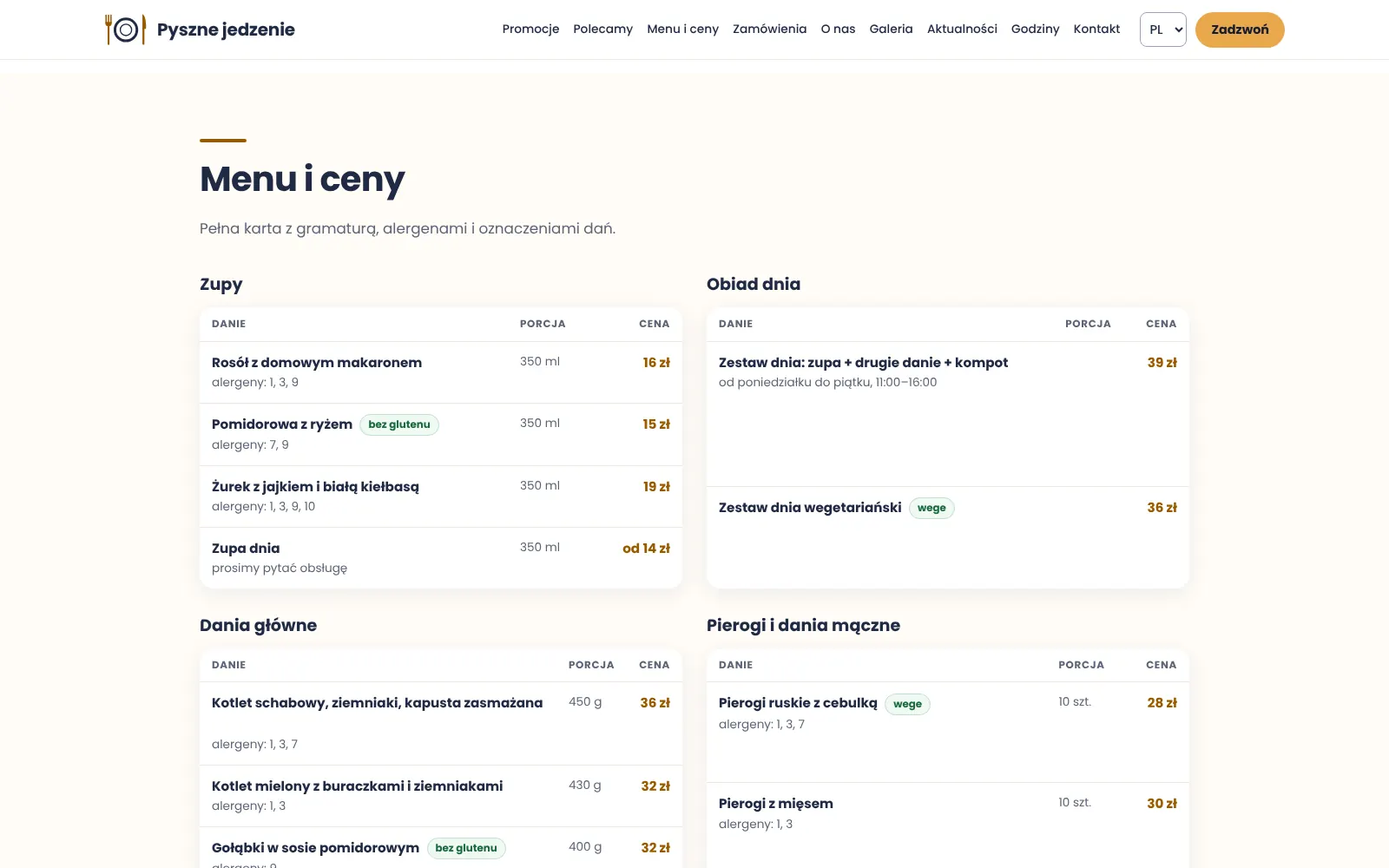Click alergeny: 7, 9 under Pomidorowa
This screenshot has width=1389, height=868.
point(250,445)
